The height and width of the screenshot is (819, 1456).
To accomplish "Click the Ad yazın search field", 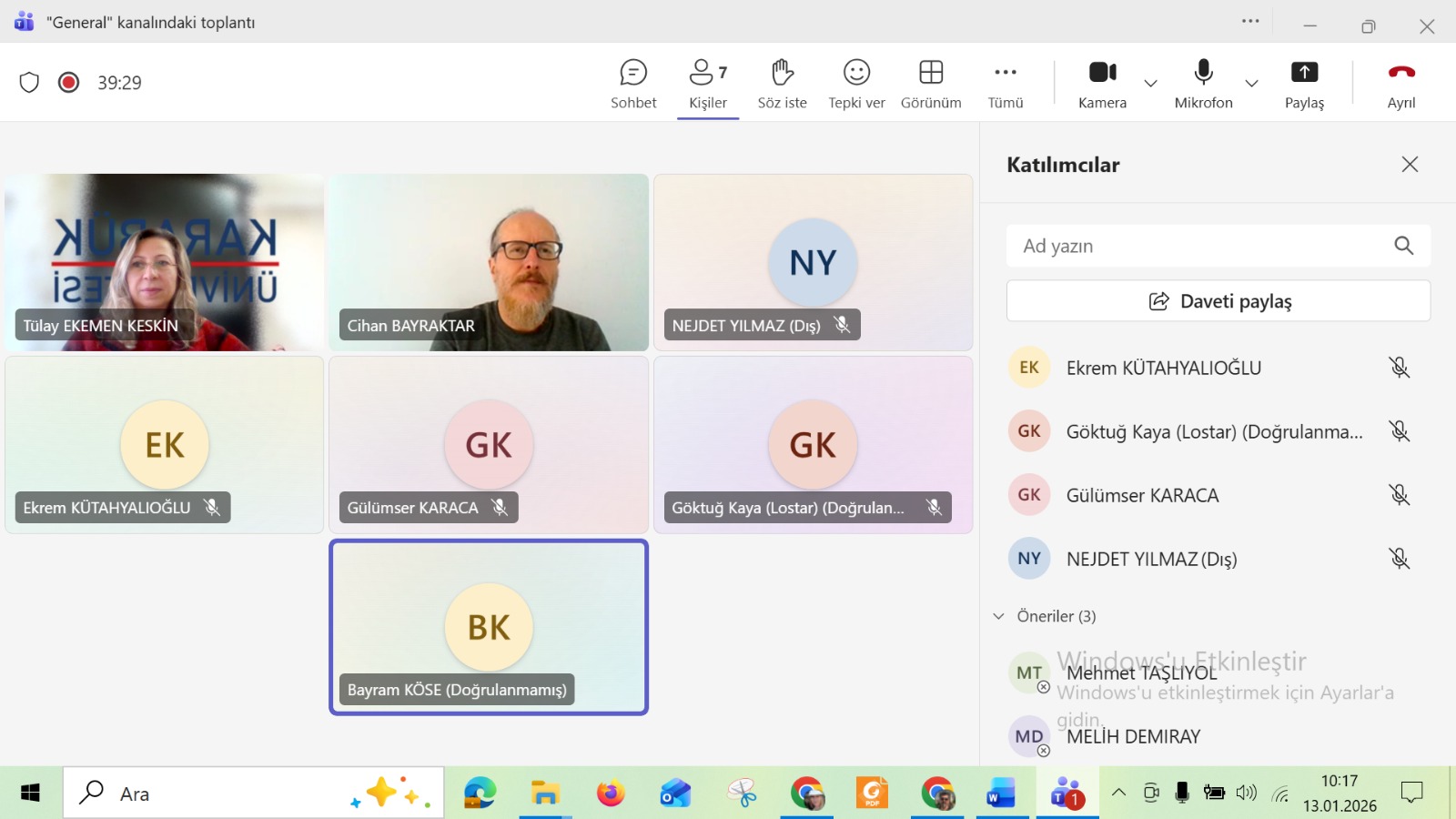I will click(1201, 246).
